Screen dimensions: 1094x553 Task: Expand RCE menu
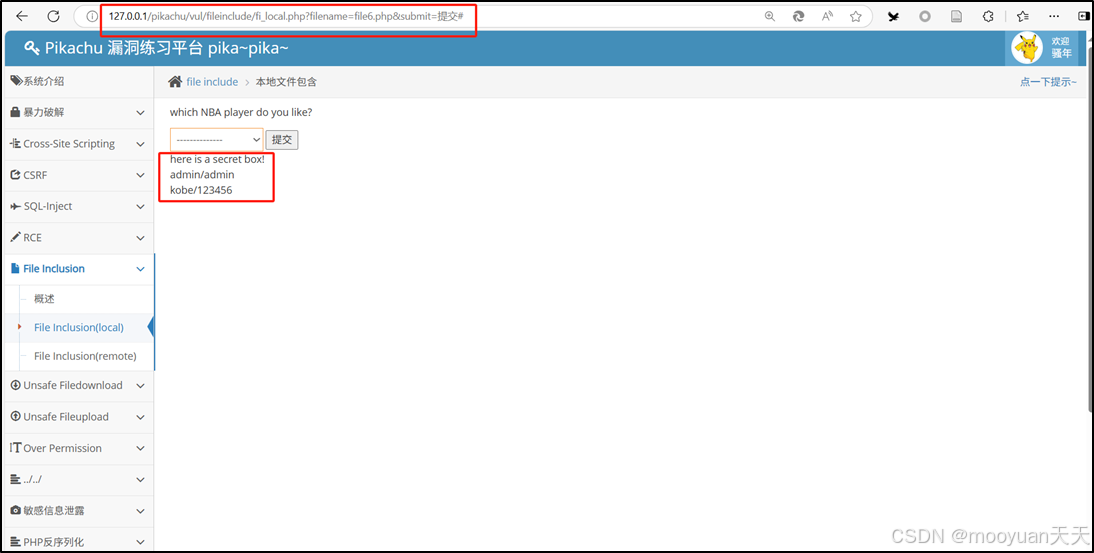tap(79, 238)
